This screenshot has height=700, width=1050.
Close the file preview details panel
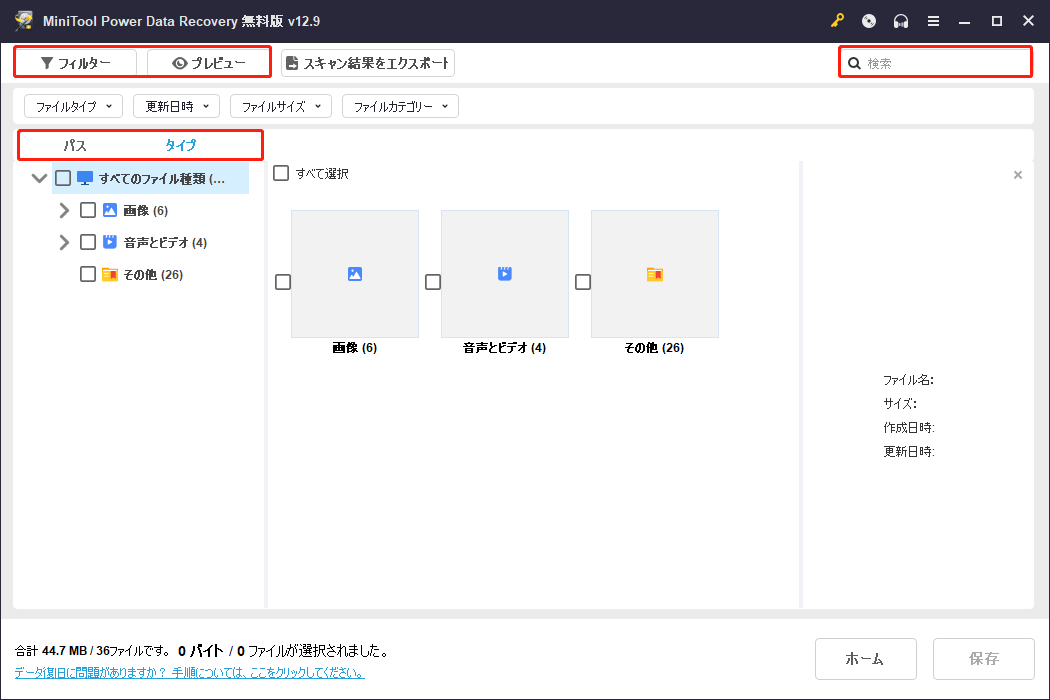click(1018, 175)
